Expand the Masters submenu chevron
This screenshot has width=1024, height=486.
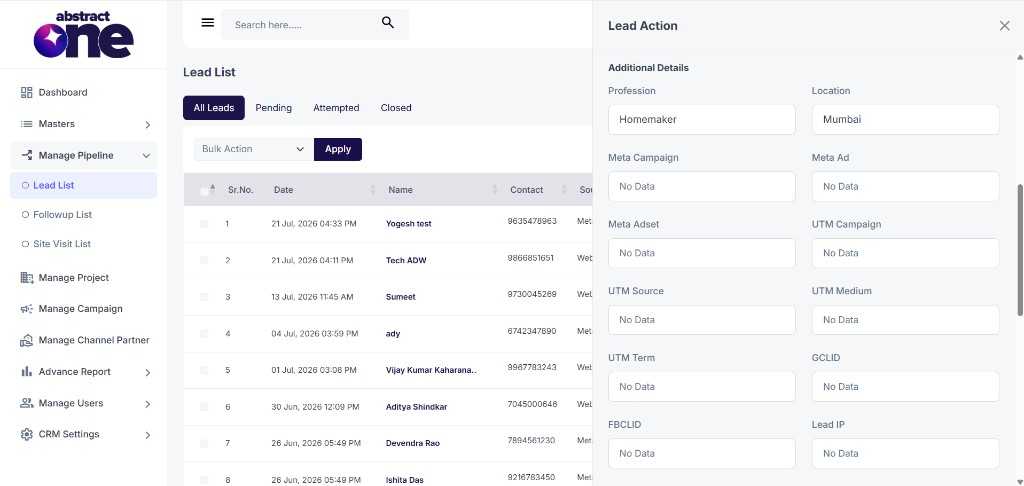[148, 124]
